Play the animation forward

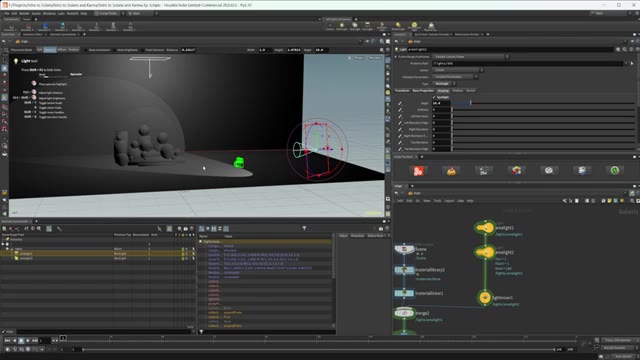pos(28,340)
